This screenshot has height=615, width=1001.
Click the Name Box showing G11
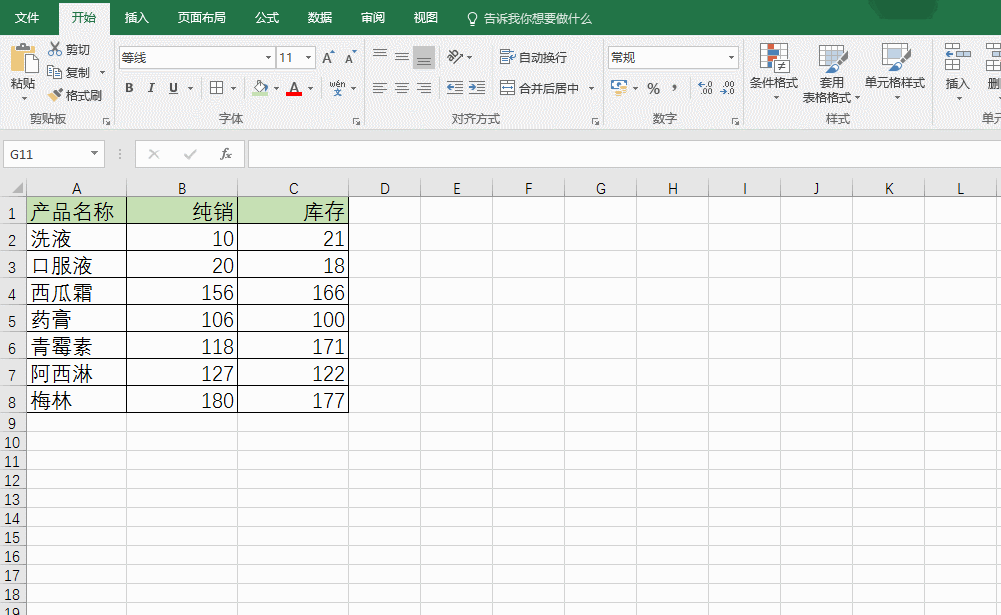click(x=46, y=155)
